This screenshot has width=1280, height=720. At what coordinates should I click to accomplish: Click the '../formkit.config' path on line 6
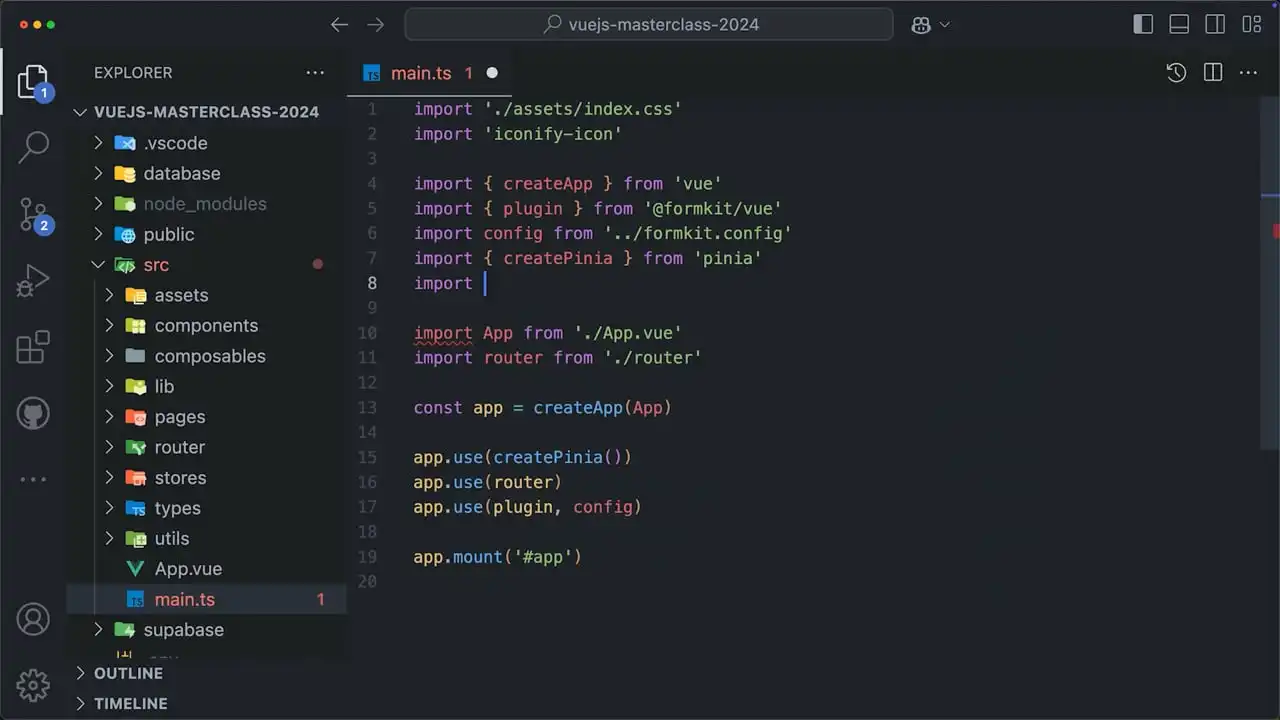[x=697, y=233]
